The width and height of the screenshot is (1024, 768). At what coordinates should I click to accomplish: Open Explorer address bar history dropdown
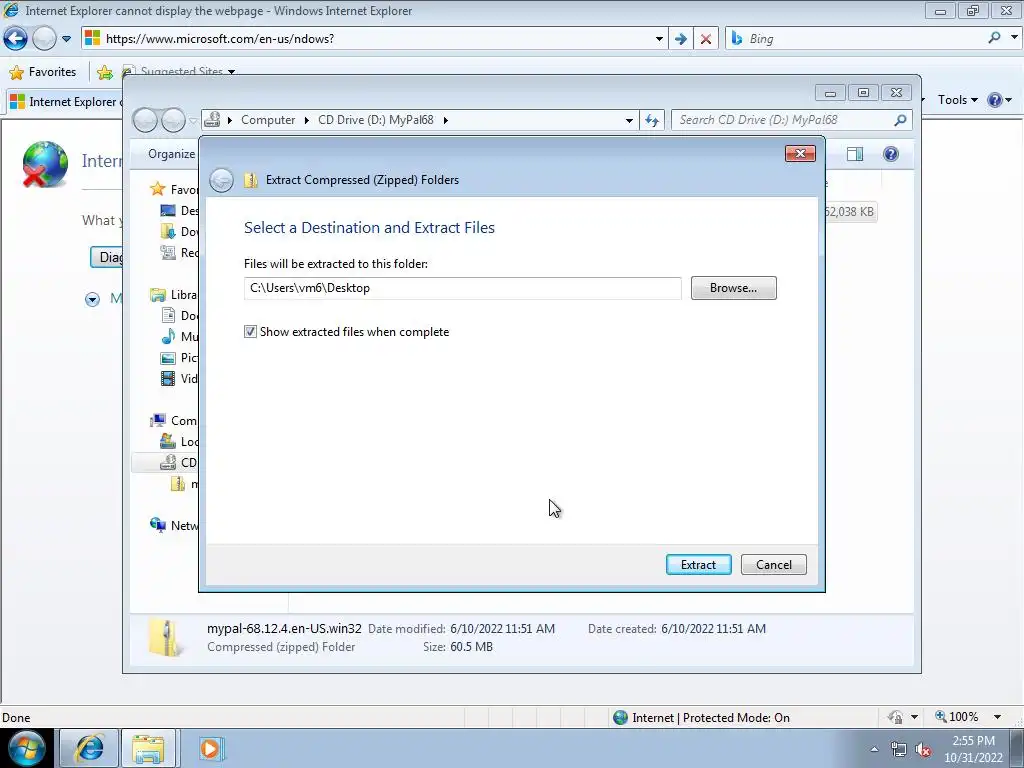tap(628, 120)
